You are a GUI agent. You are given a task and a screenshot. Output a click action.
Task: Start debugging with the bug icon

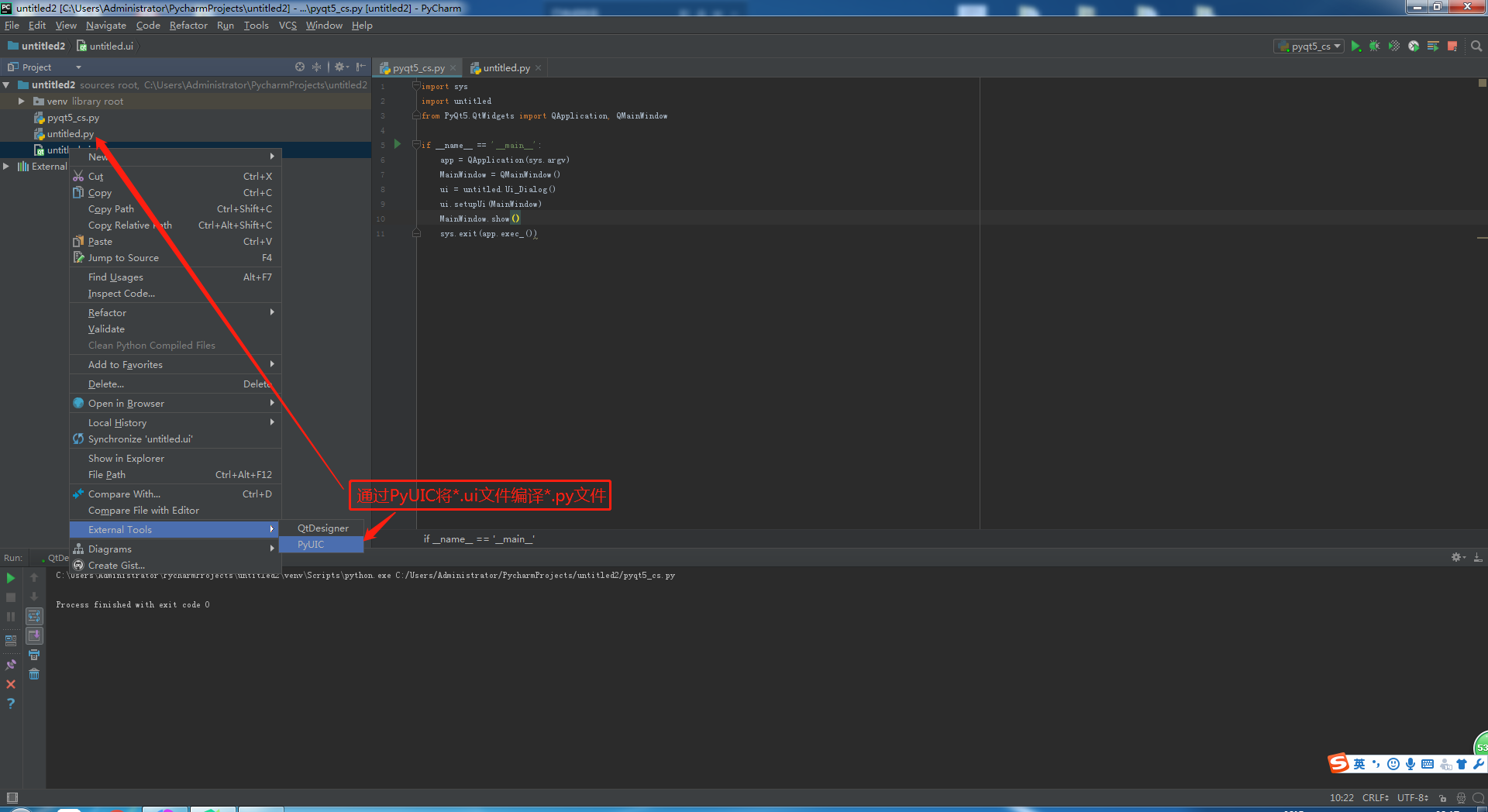click(x=1374, y=46)
